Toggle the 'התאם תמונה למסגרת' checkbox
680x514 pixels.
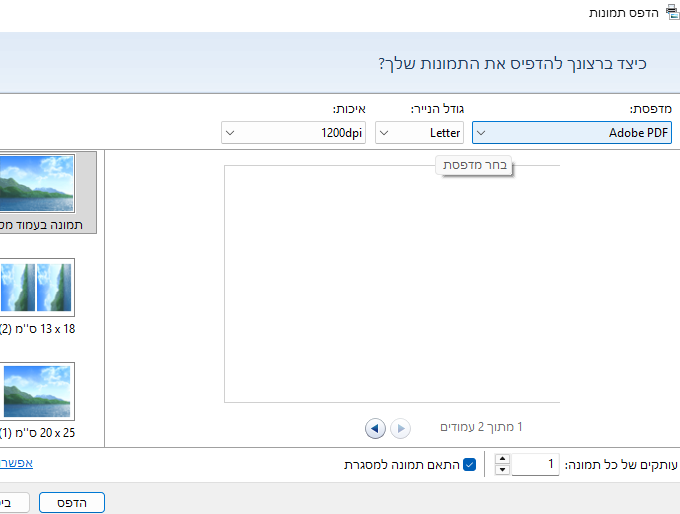click(470, 465)
